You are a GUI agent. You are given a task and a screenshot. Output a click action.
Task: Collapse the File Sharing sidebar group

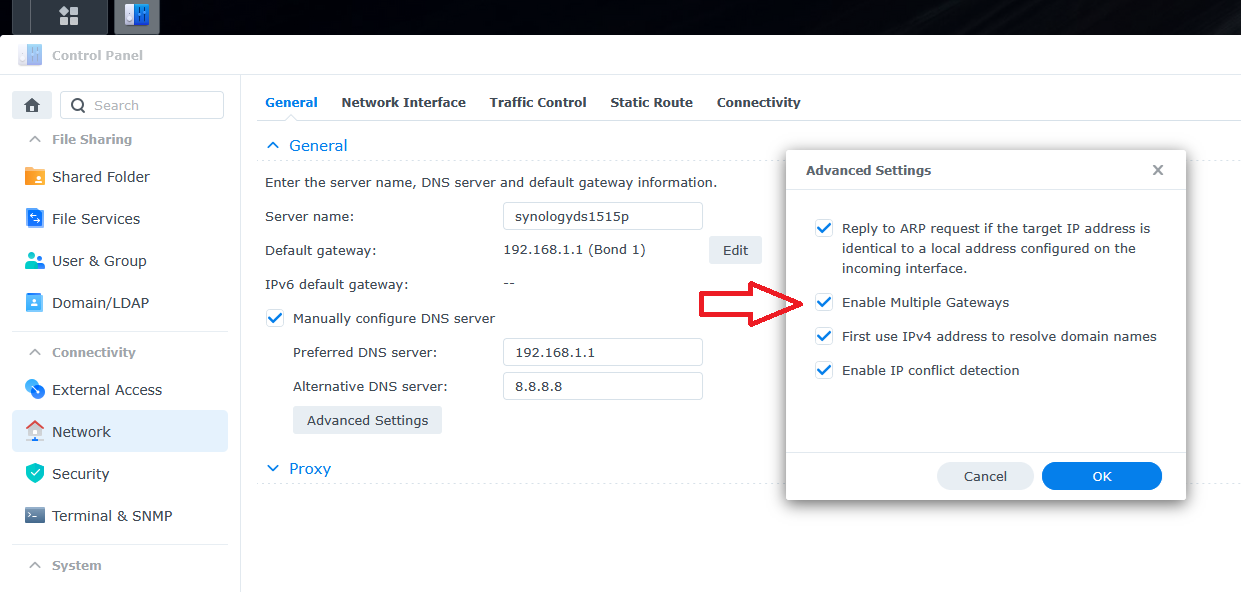(x=35, y=139)
